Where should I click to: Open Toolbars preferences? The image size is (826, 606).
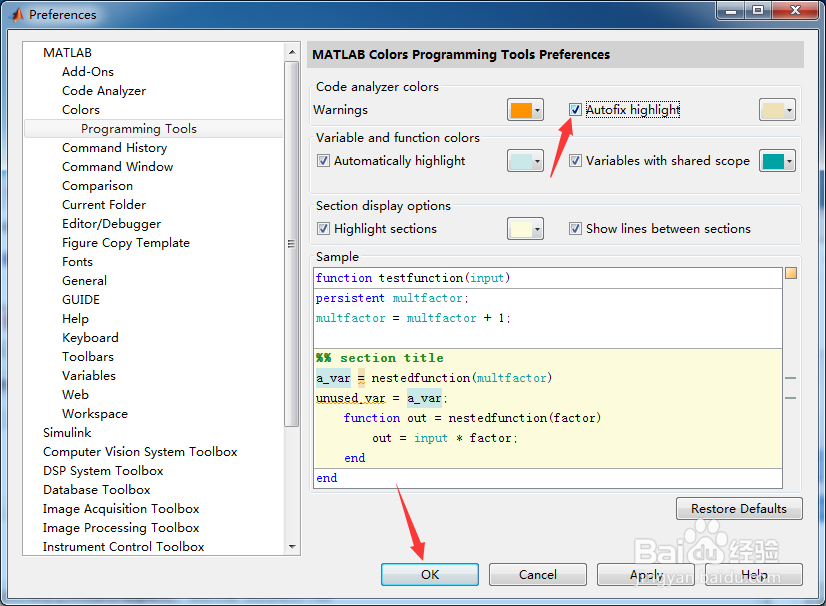[x=88, y=356]
